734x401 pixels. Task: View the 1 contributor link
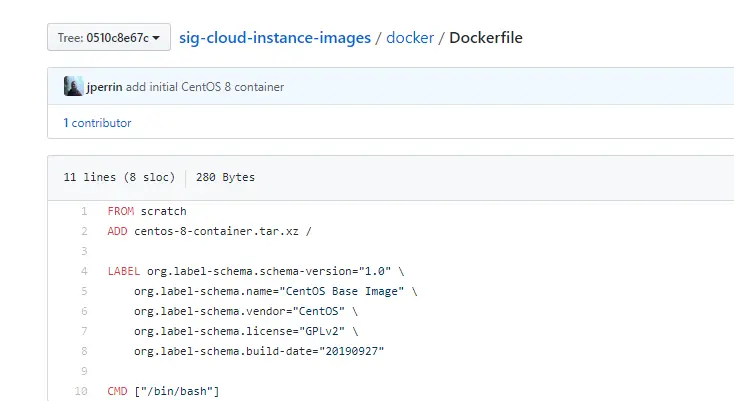97,123
